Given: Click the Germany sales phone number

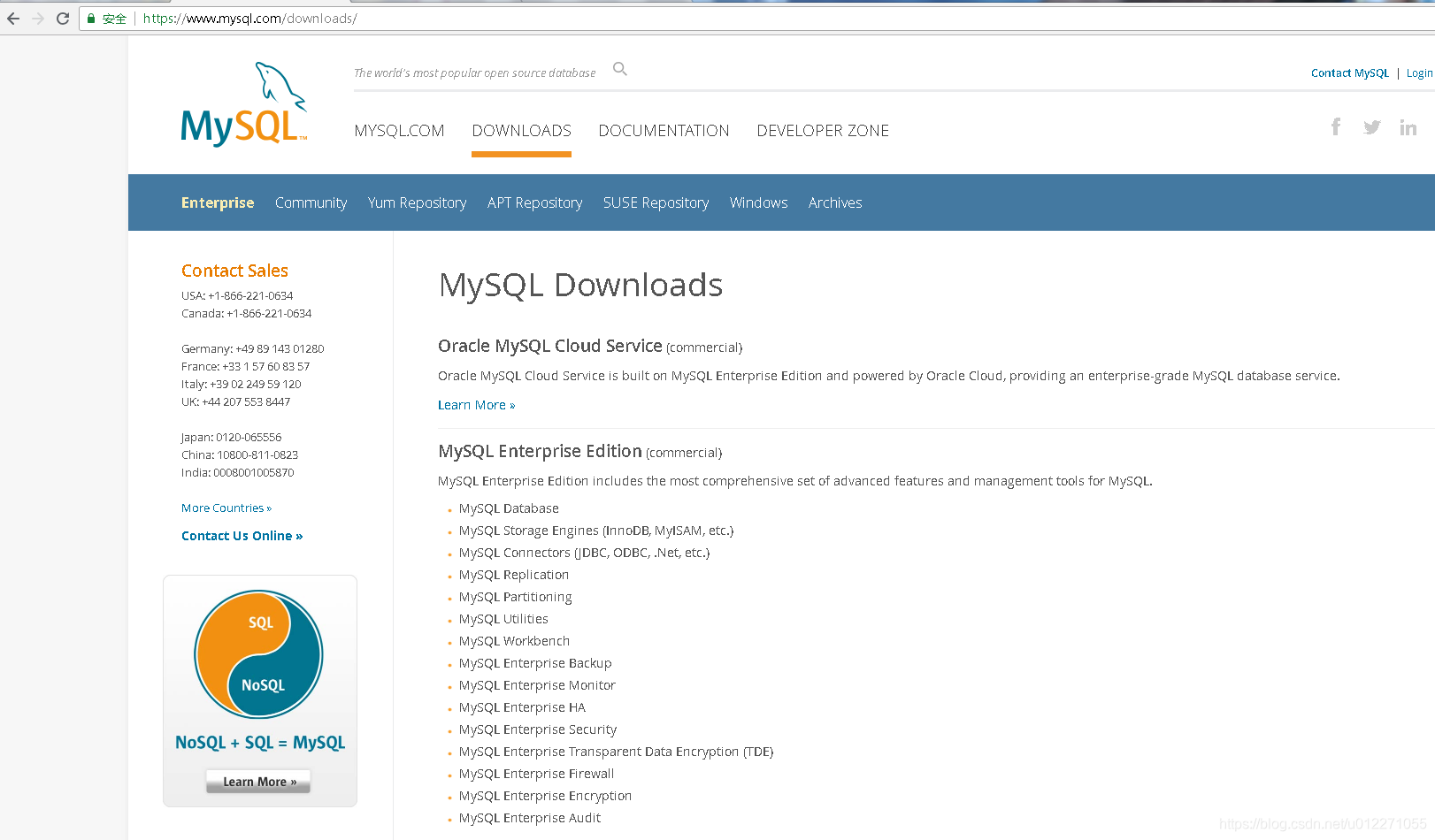Looking at the screenshot, I should 280,349.
